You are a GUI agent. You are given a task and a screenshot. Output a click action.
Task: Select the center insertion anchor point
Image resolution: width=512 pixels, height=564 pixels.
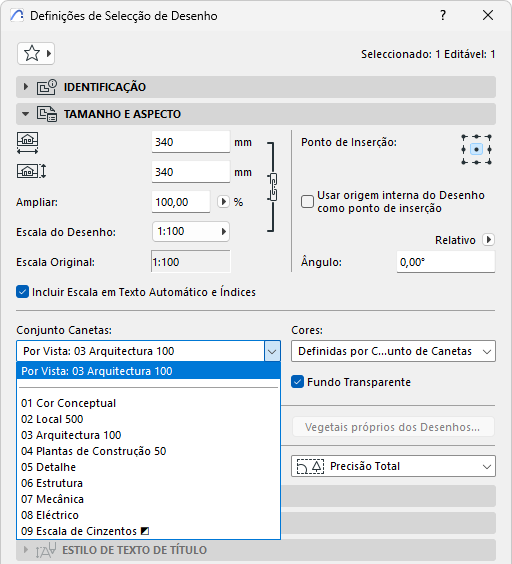click(476, 149)
